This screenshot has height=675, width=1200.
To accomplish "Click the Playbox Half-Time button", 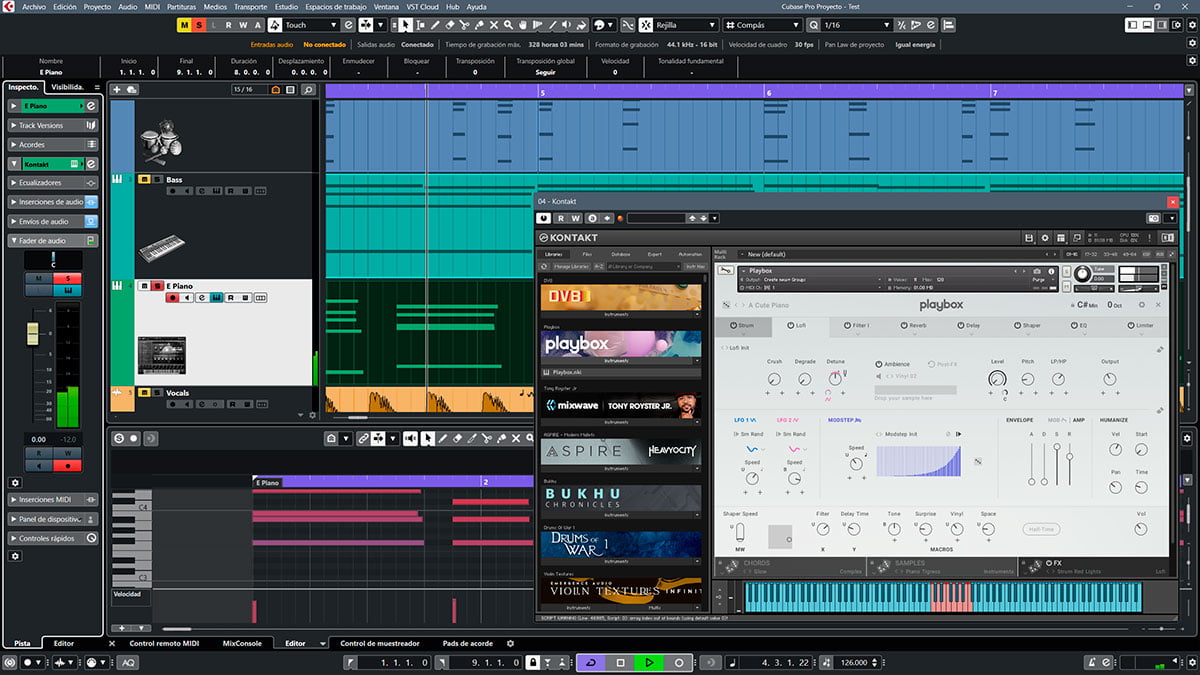I will (x=1041, y=529).
